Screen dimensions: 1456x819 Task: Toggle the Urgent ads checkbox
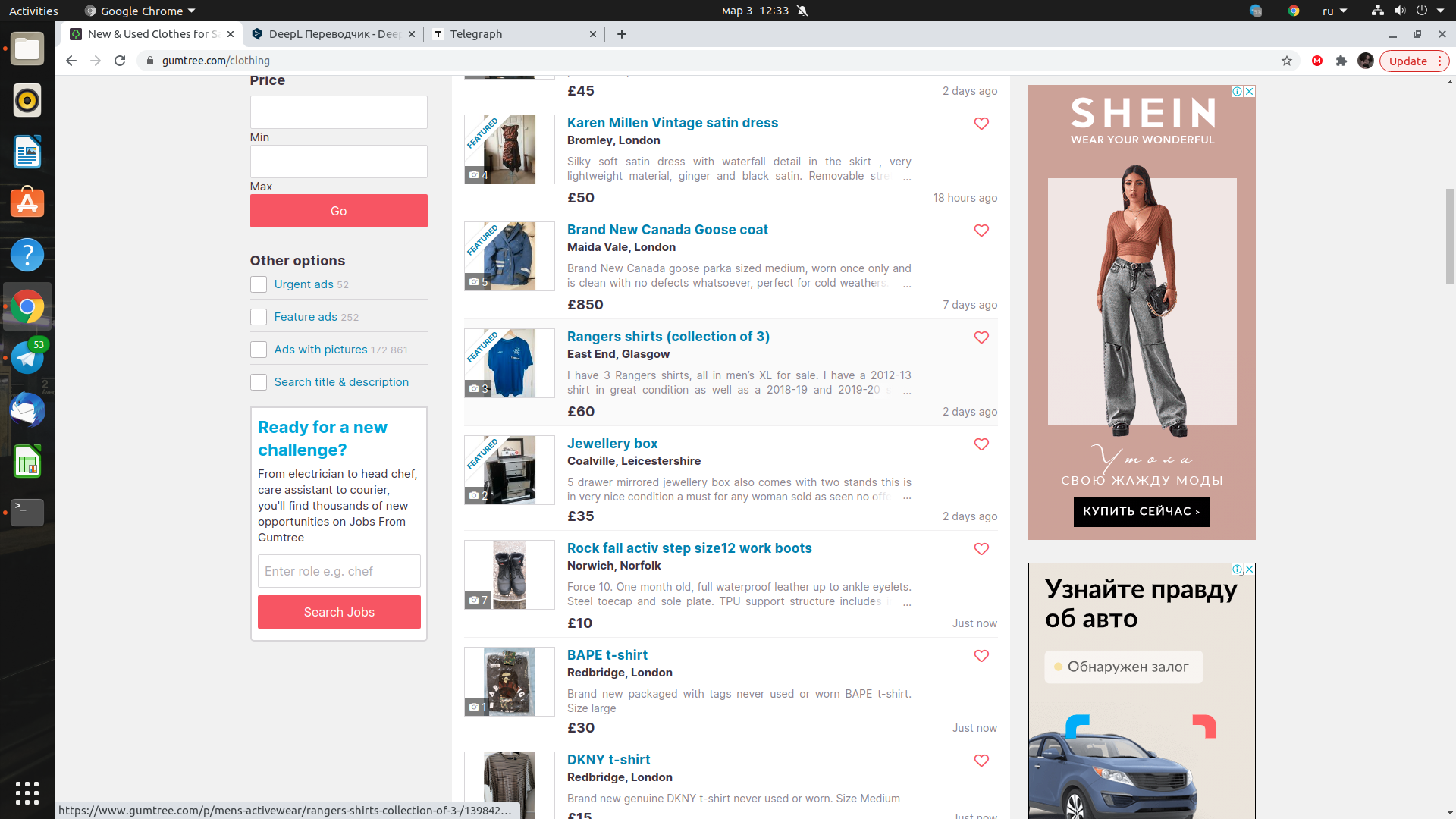point(258,284)
